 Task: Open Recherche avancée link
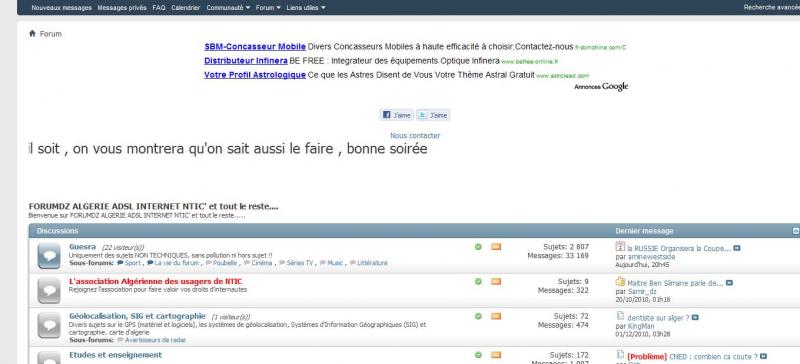(771, 7)
